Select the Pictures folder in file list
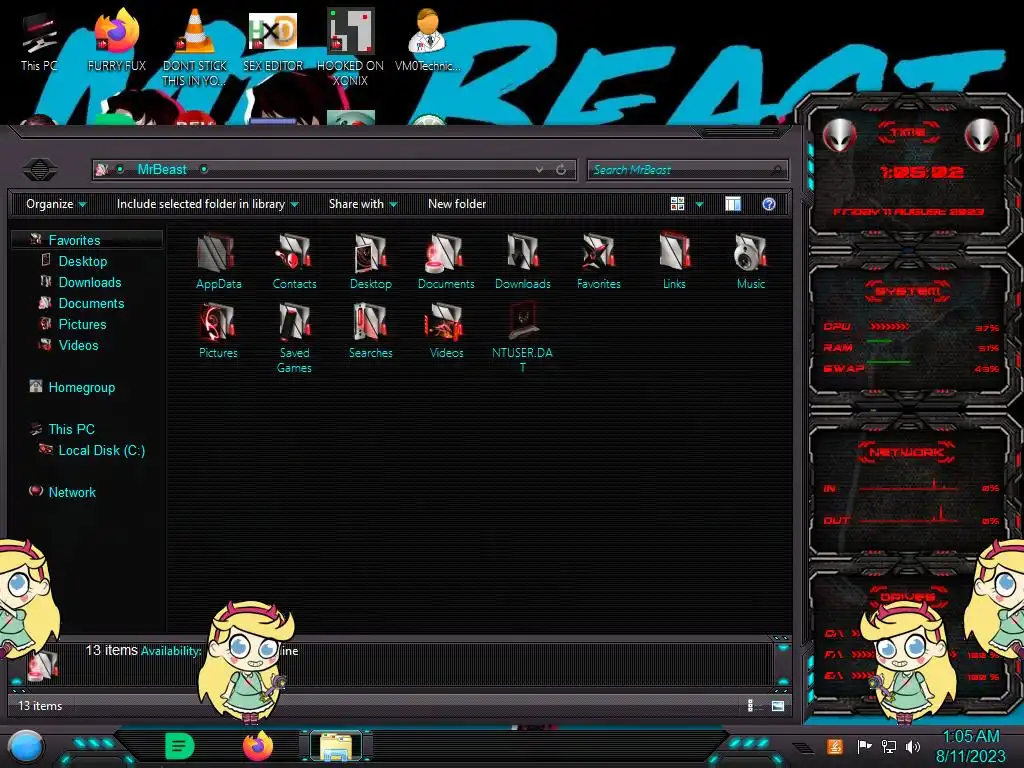1024x768 pixels. pos(218,331)
